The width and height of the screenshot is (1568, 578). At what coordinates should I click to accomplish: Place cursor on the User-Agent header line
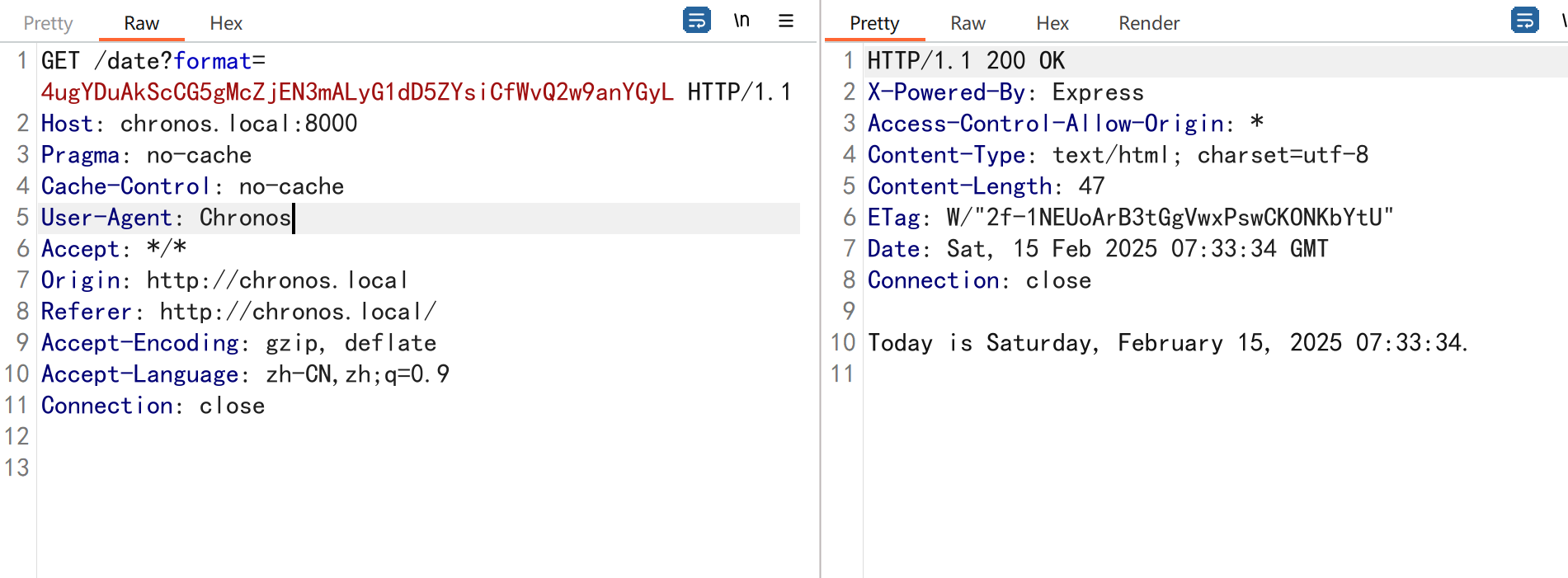(165, 218)
